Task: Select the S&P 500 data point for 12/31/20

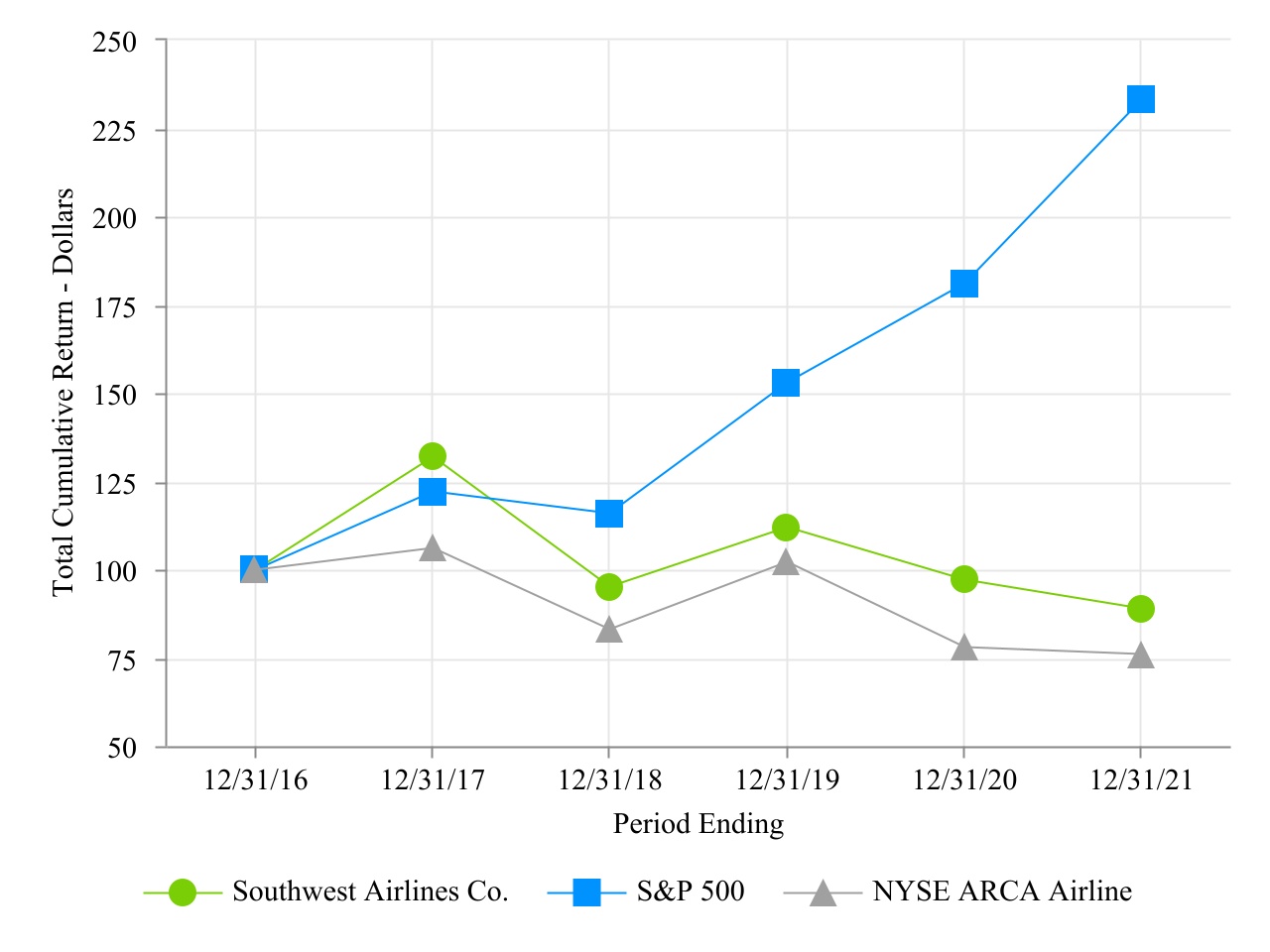Action: click(x=963, y=284)
